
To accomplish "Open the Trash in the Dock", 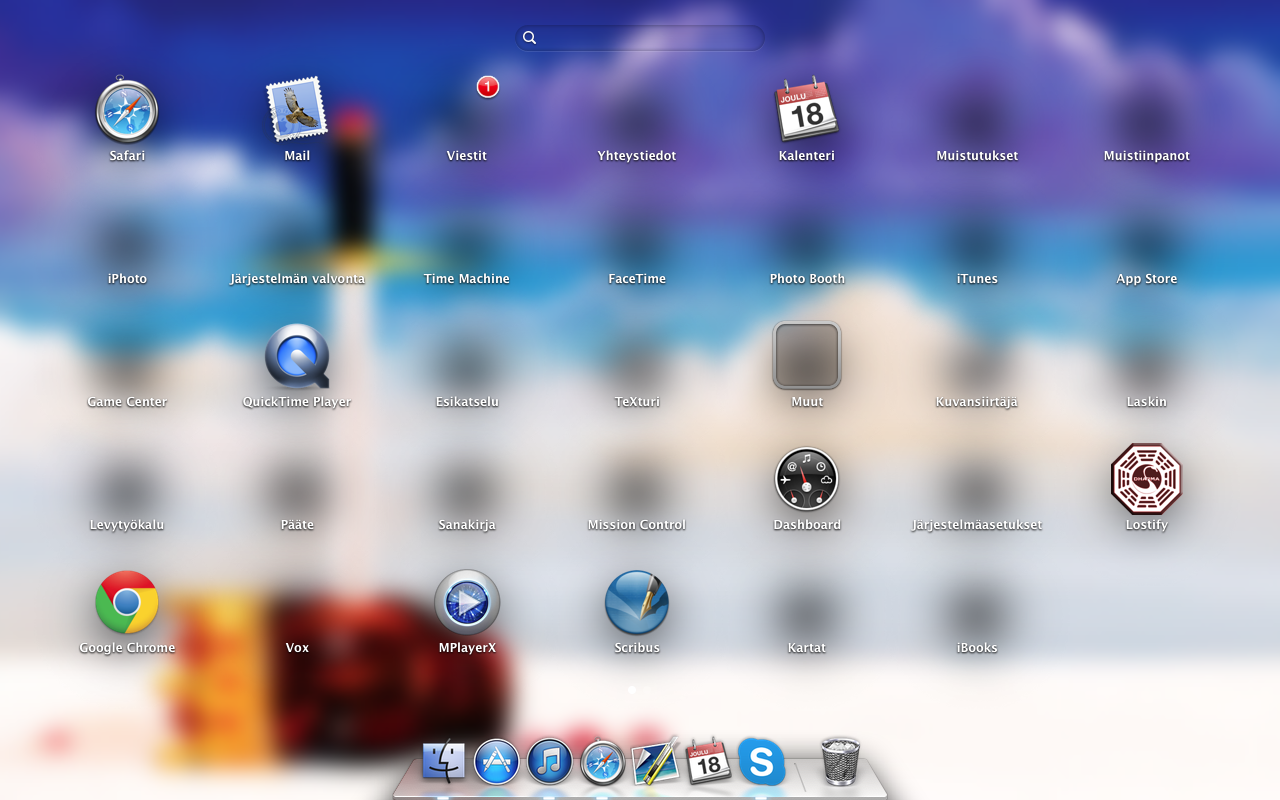I will click(840, 761).
